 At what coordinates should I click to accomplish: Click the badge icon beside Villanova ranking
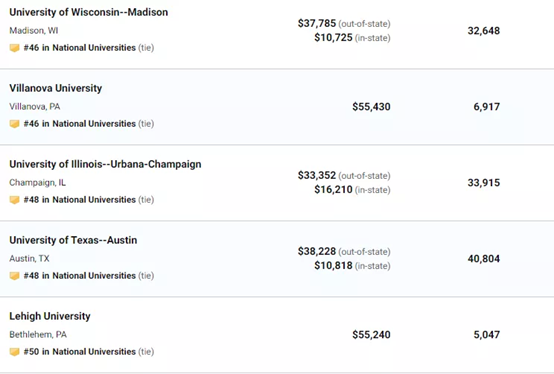pos(14,124)
